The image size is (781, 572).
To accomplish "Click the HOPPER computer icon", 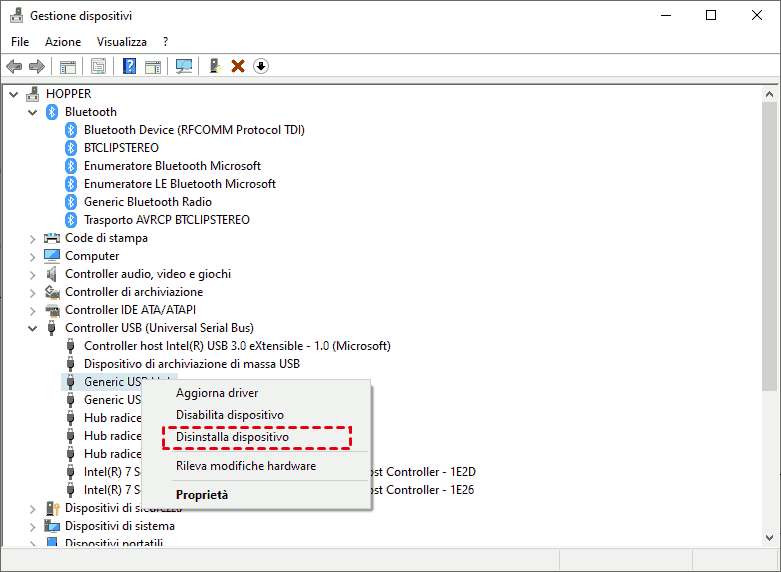I will tap(33, 94).
